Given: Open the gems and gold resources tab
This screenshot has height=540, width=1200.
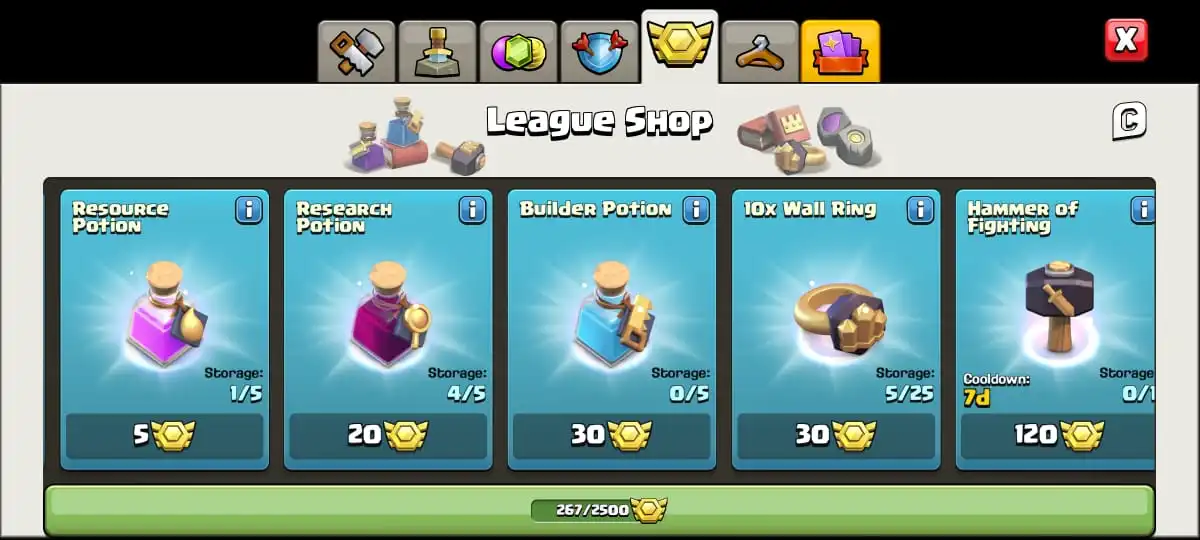Looking at the screenshot, I should pos(518,51).
